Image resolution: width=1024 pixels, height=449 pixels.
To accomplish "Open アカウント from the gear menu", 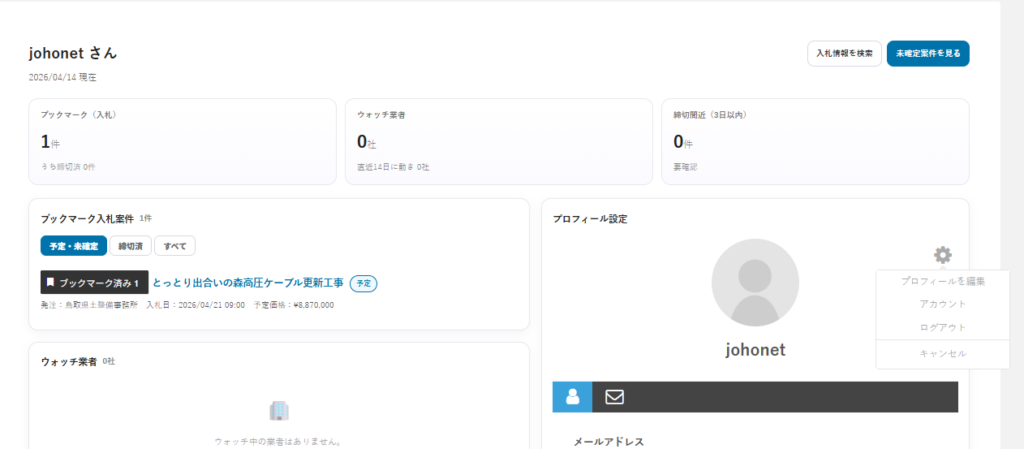I will 928,304.
